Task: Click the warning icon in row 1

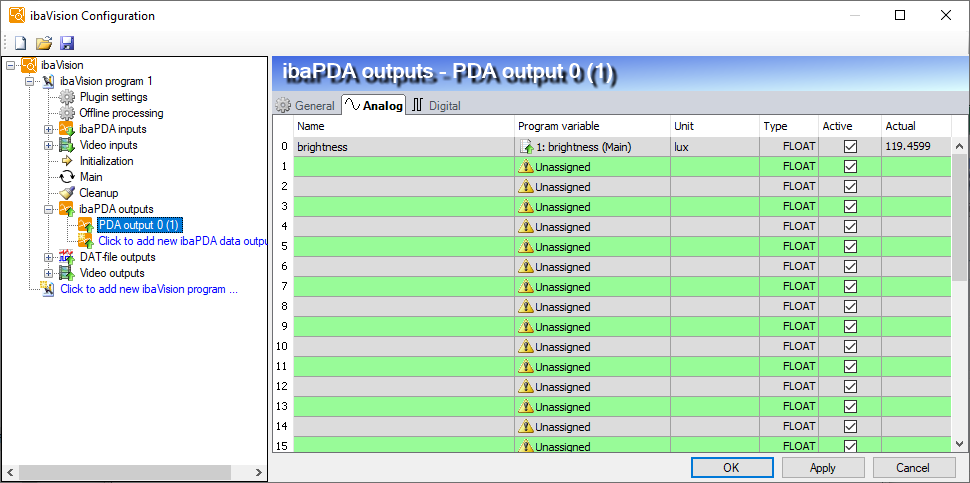Action: tap(526, 166)
